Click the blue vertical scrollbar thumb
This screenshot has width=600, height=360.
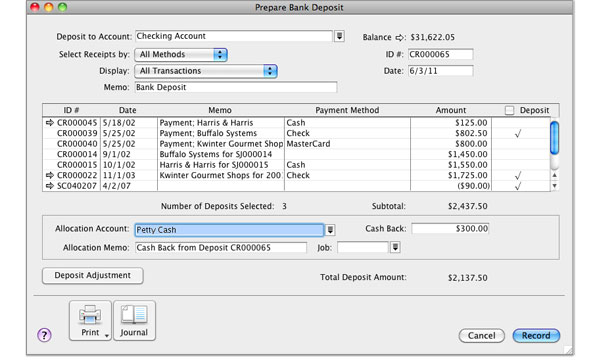point(554,138)
